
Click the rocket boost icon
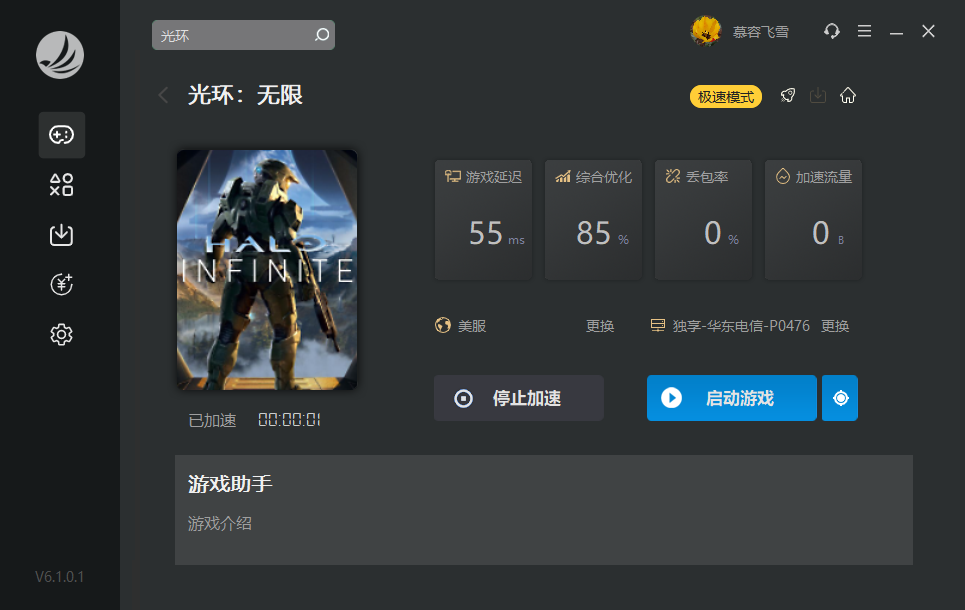pos(788,96)
